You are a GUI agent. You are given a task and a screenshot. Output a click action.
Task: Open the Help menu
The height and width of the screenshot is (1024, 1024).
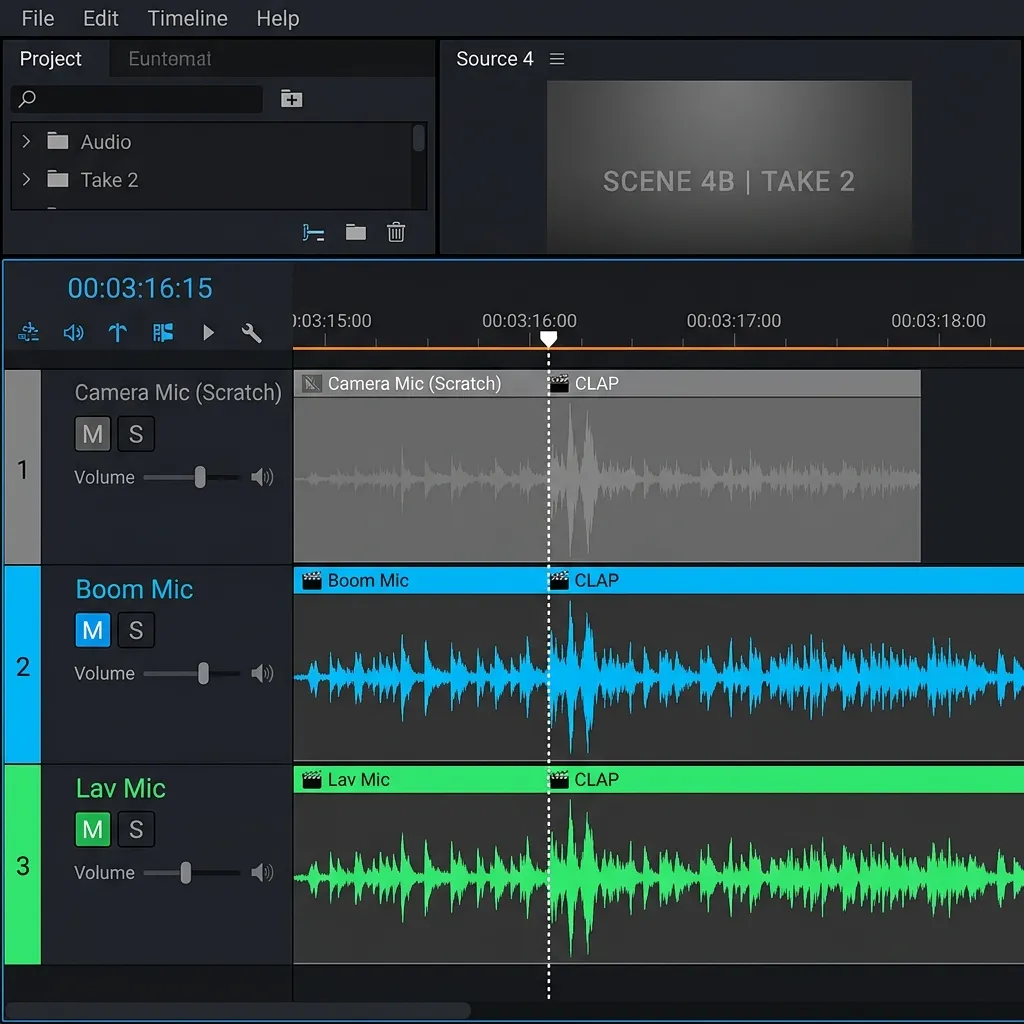point(278,18)
